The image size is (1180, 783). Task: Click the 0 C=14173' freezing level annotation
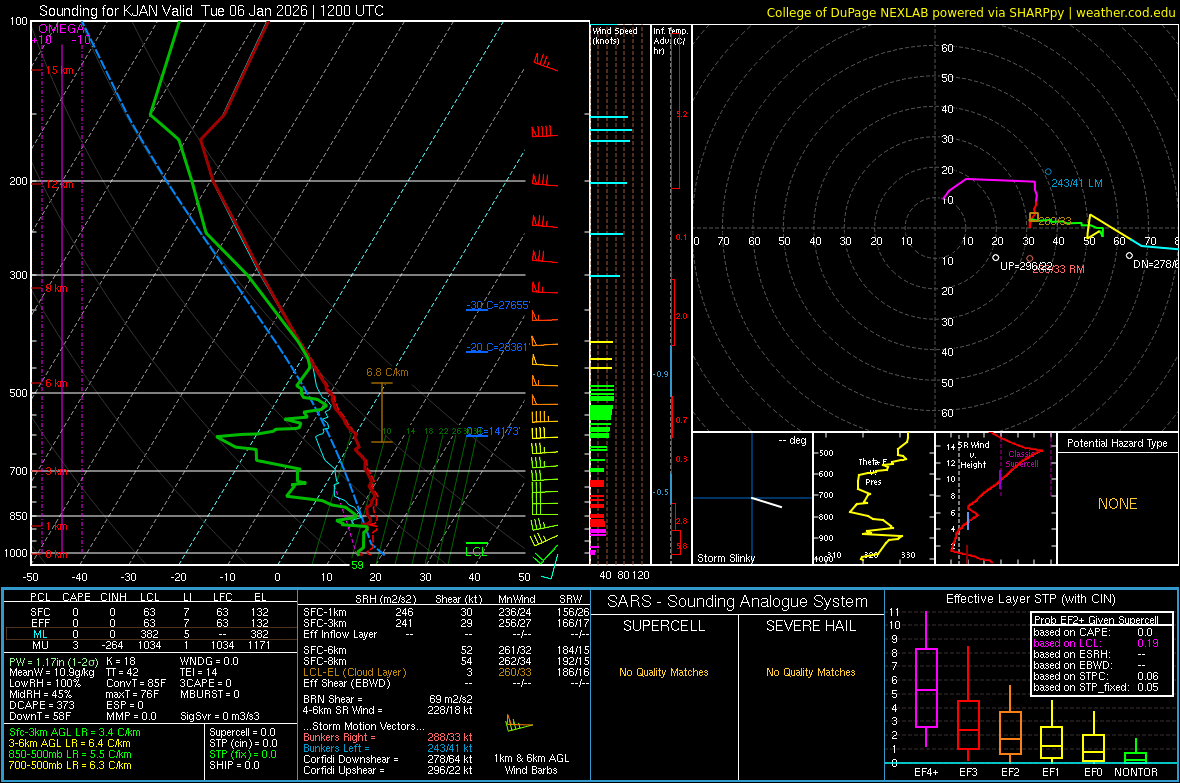tap(494, 431)
